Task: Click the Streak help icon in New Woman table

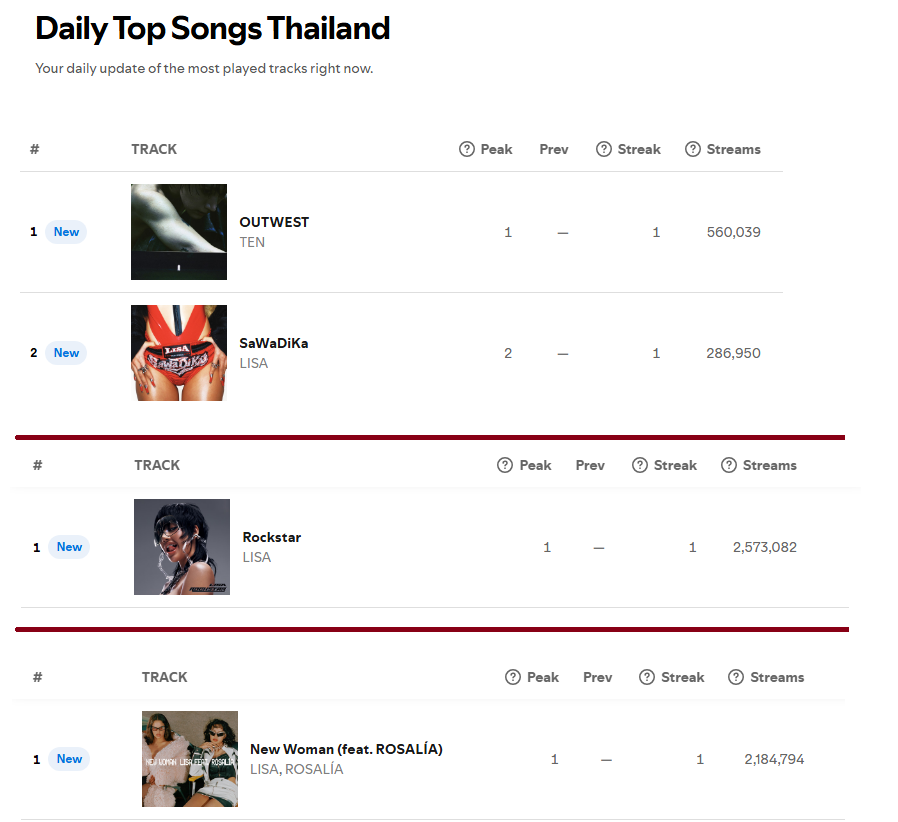Action: coord(647,677)
